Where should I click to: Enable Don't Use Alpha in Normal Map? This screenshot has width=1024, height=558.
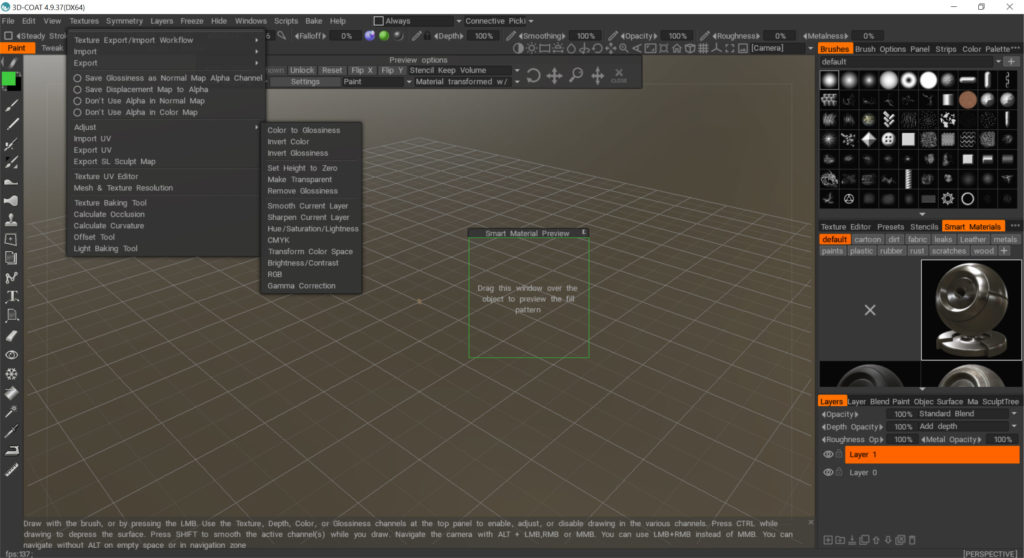tap(139, 101)
